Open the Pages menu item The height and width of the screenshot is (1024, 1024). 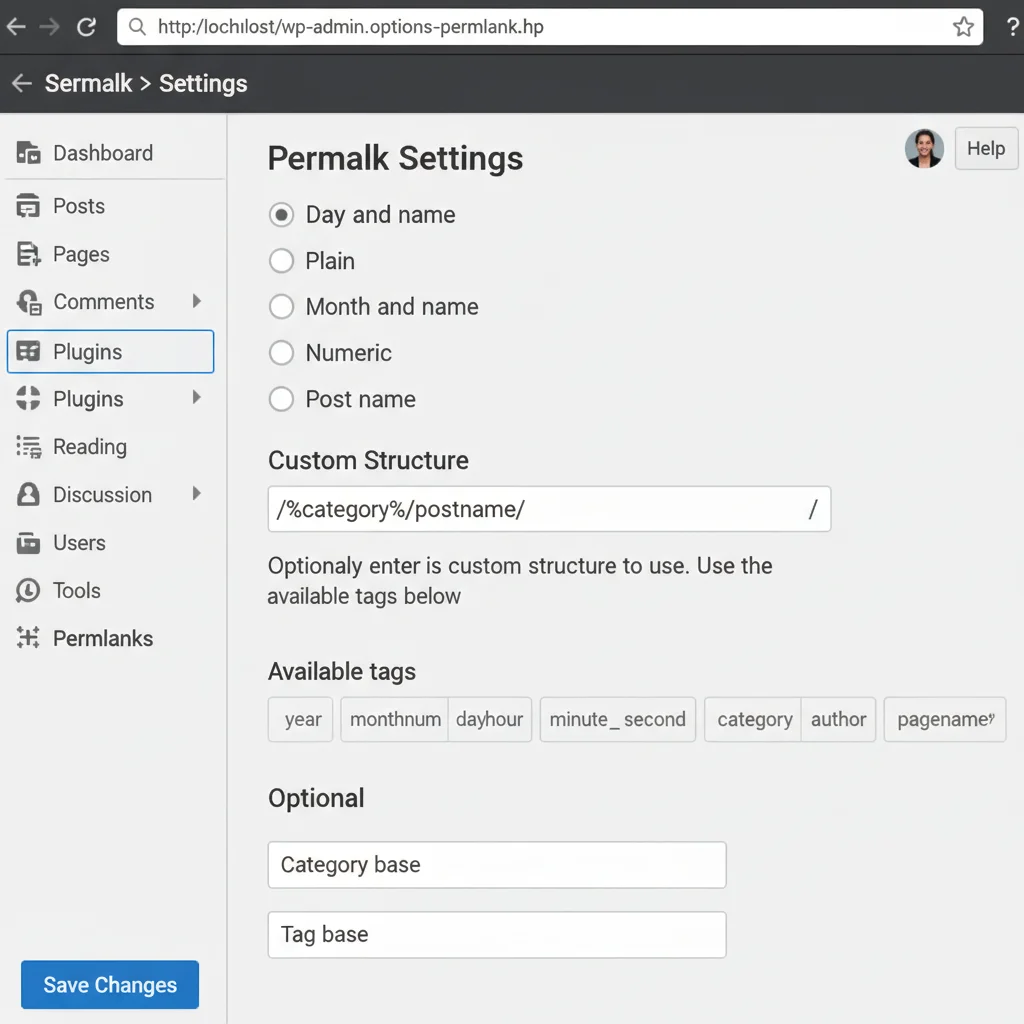pos(81,254)
